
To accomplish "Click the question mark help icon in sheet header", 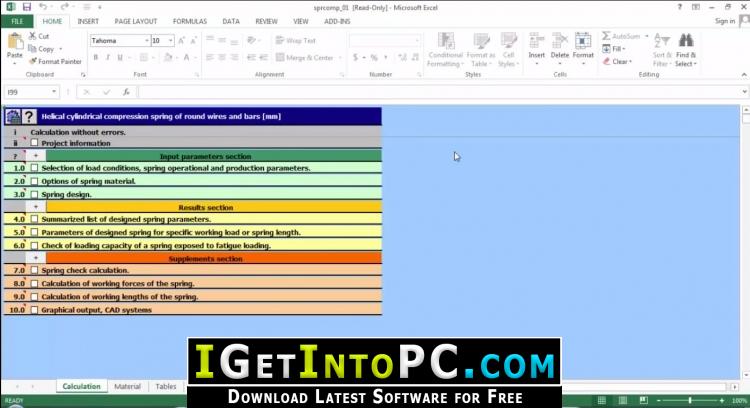I will pos(29,116).
